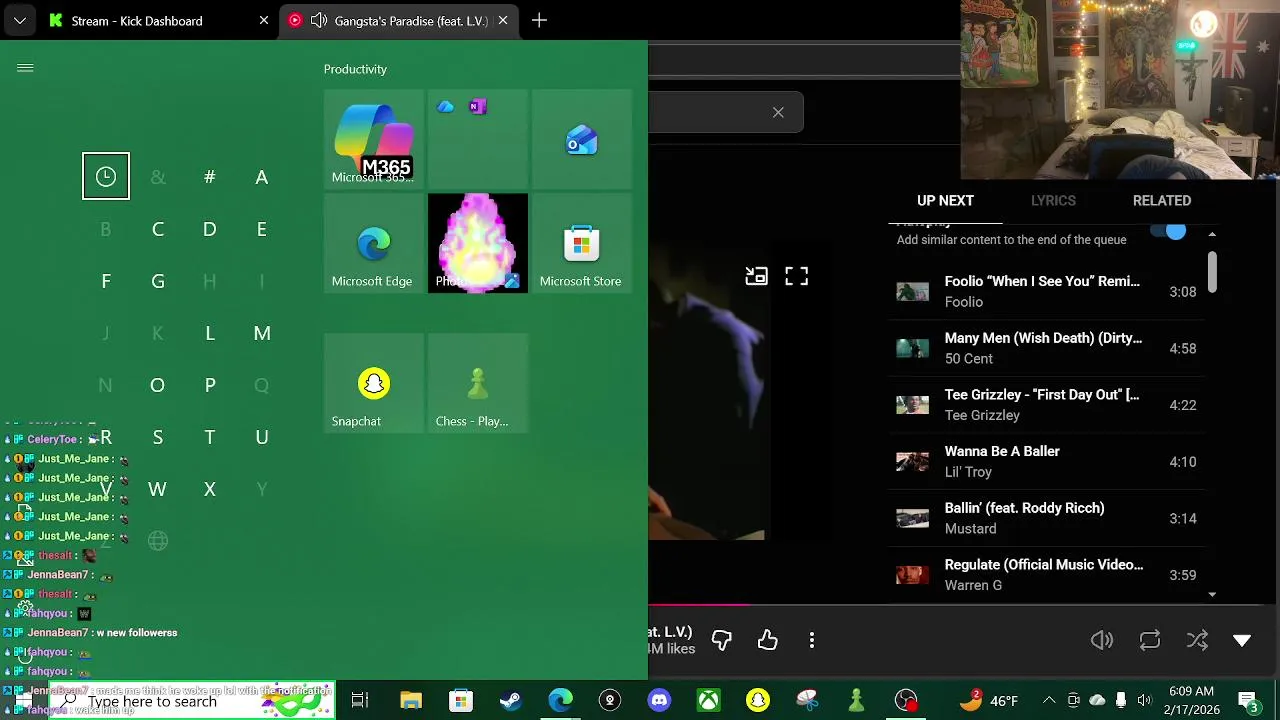Jump to apps under letter M

click(x=262, y=333)
